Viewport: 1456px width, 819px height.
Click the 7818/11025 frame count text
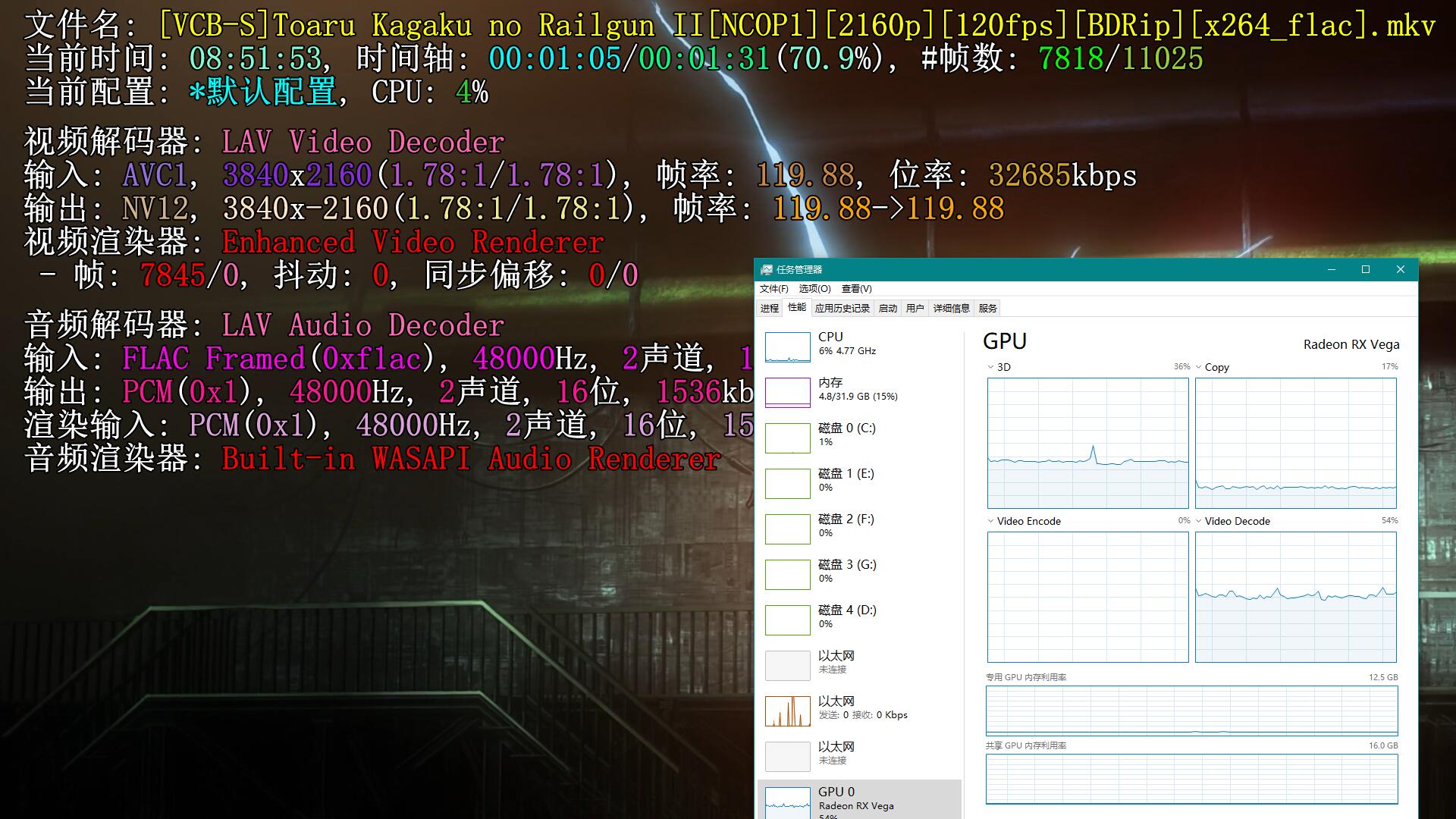[1121, 58]
